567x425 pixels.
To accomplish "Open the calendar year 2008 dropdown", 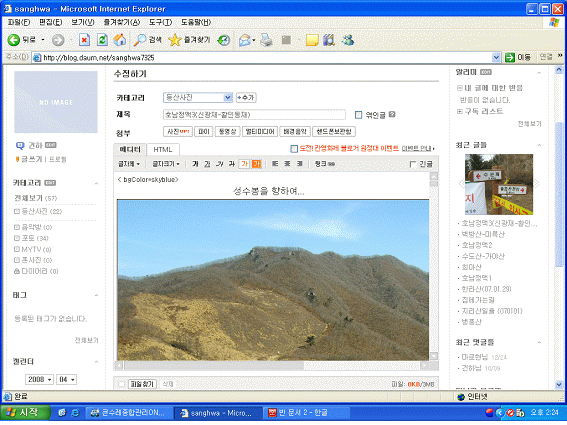I will tap(39, 379).
